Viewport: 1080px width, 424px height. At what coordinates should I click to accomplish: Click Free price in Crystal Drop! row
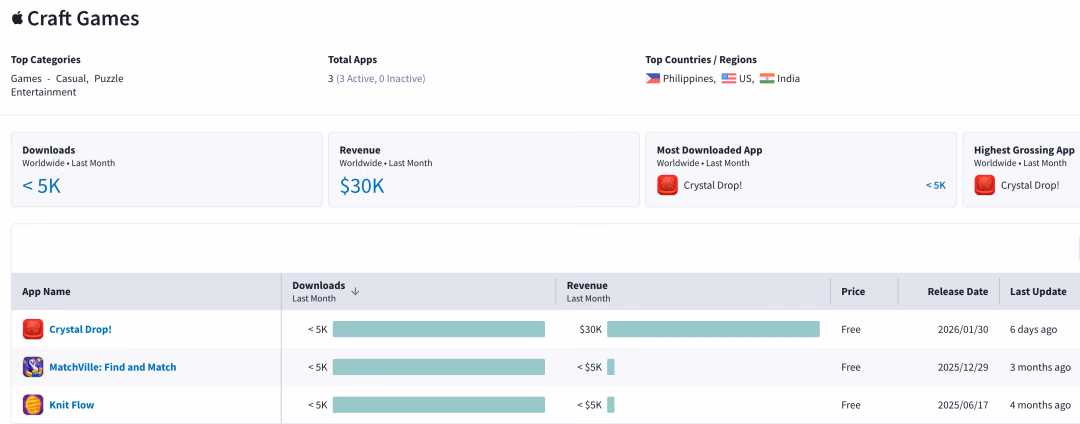point(851,329)
